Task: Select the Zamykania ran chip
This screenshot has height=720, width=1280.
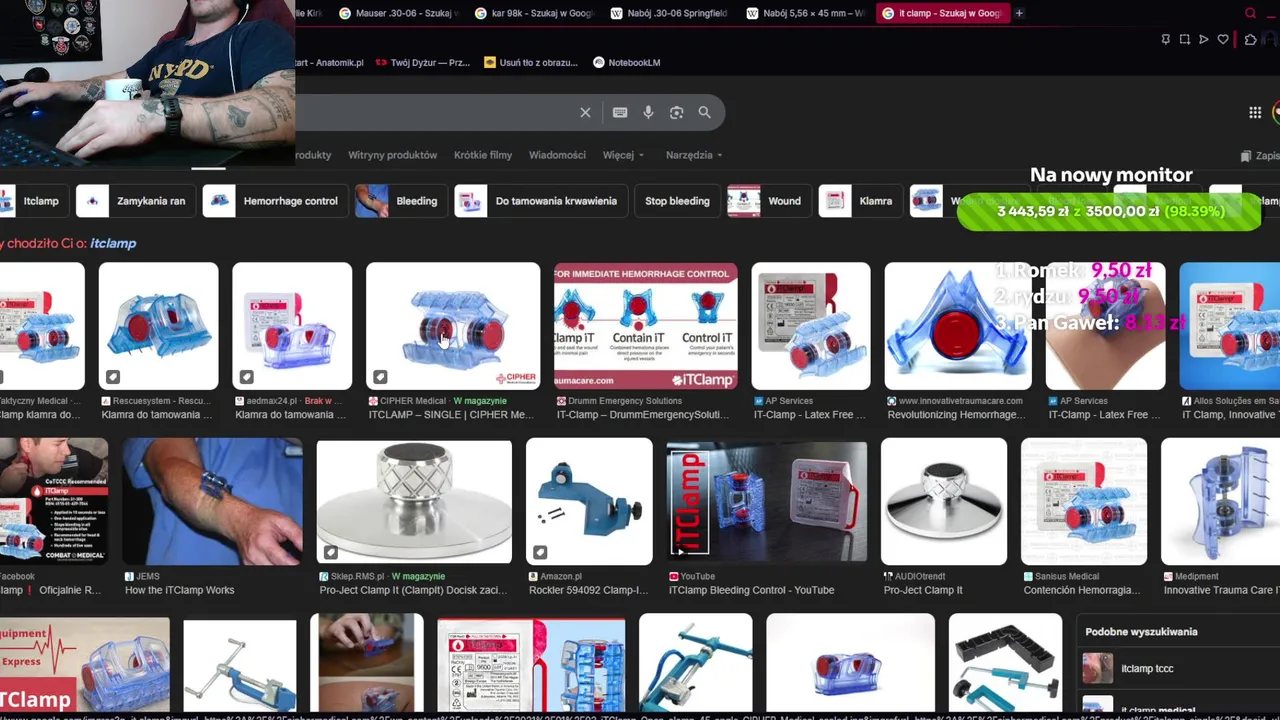Action: tap(135, 201)
